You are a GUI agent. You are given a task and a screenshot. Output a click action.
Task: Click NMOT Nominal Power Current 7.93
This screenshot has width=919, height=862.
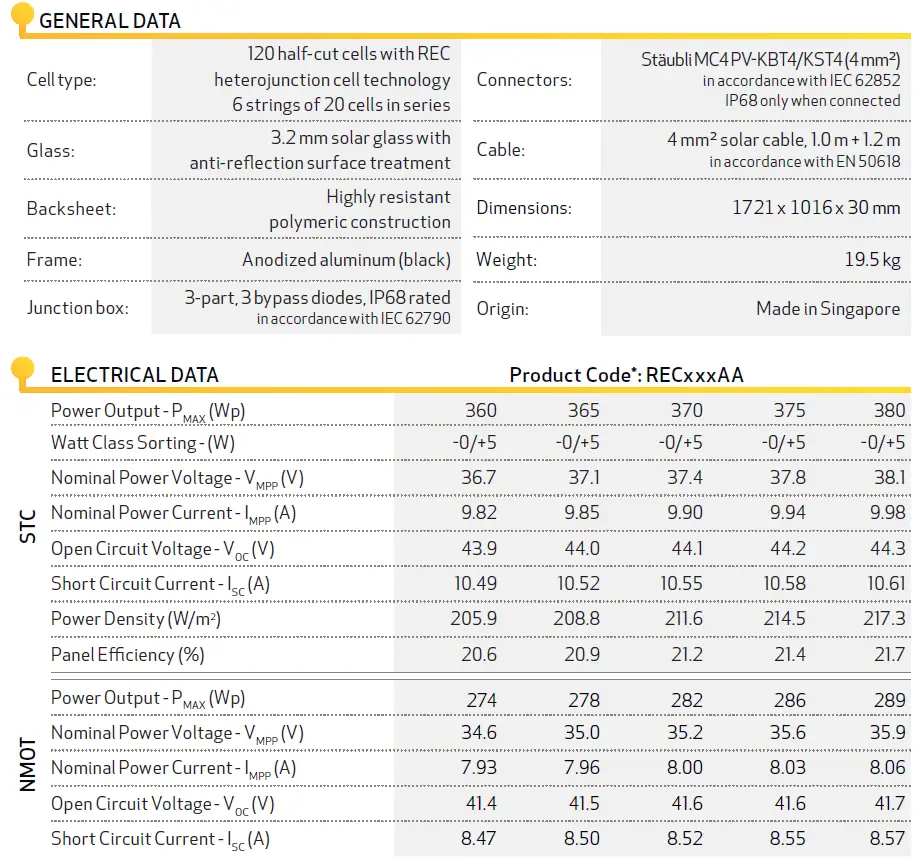478,768
